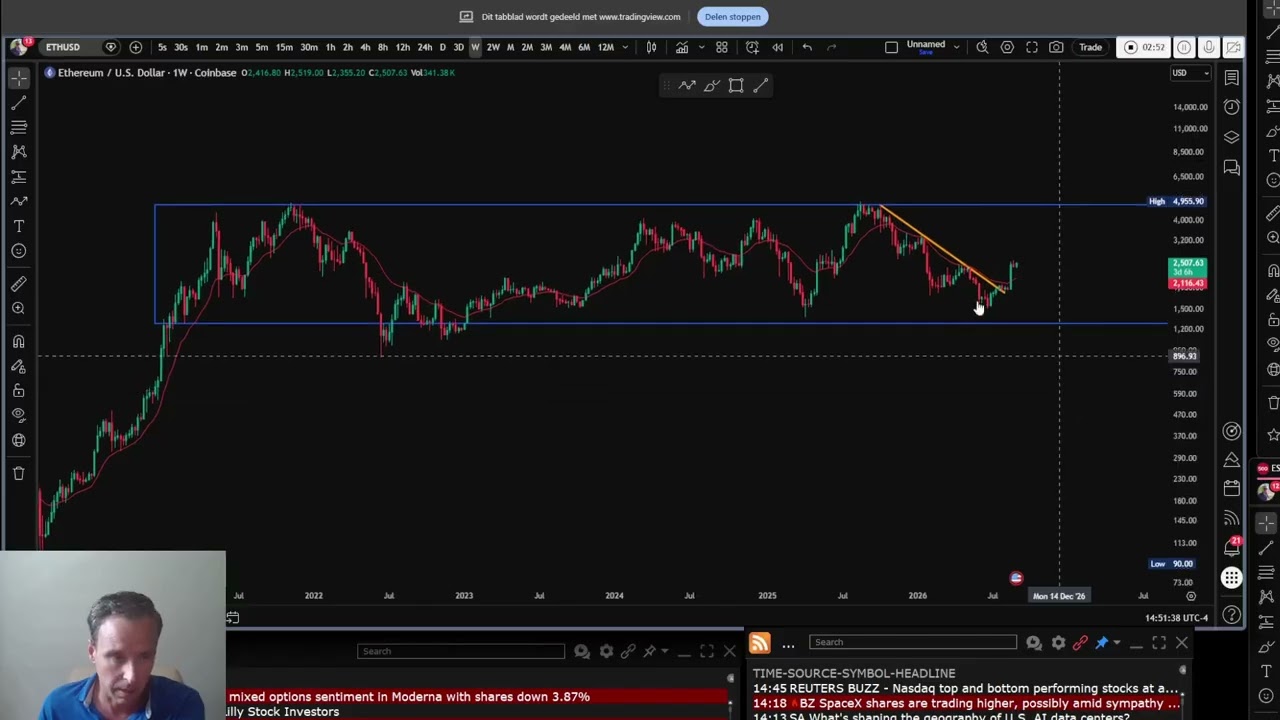Screen dimensions: 1280x720
Task: Expand the Unnamed layout dropdown arrow
Action: pyautogui.click(x=956, y=47)
